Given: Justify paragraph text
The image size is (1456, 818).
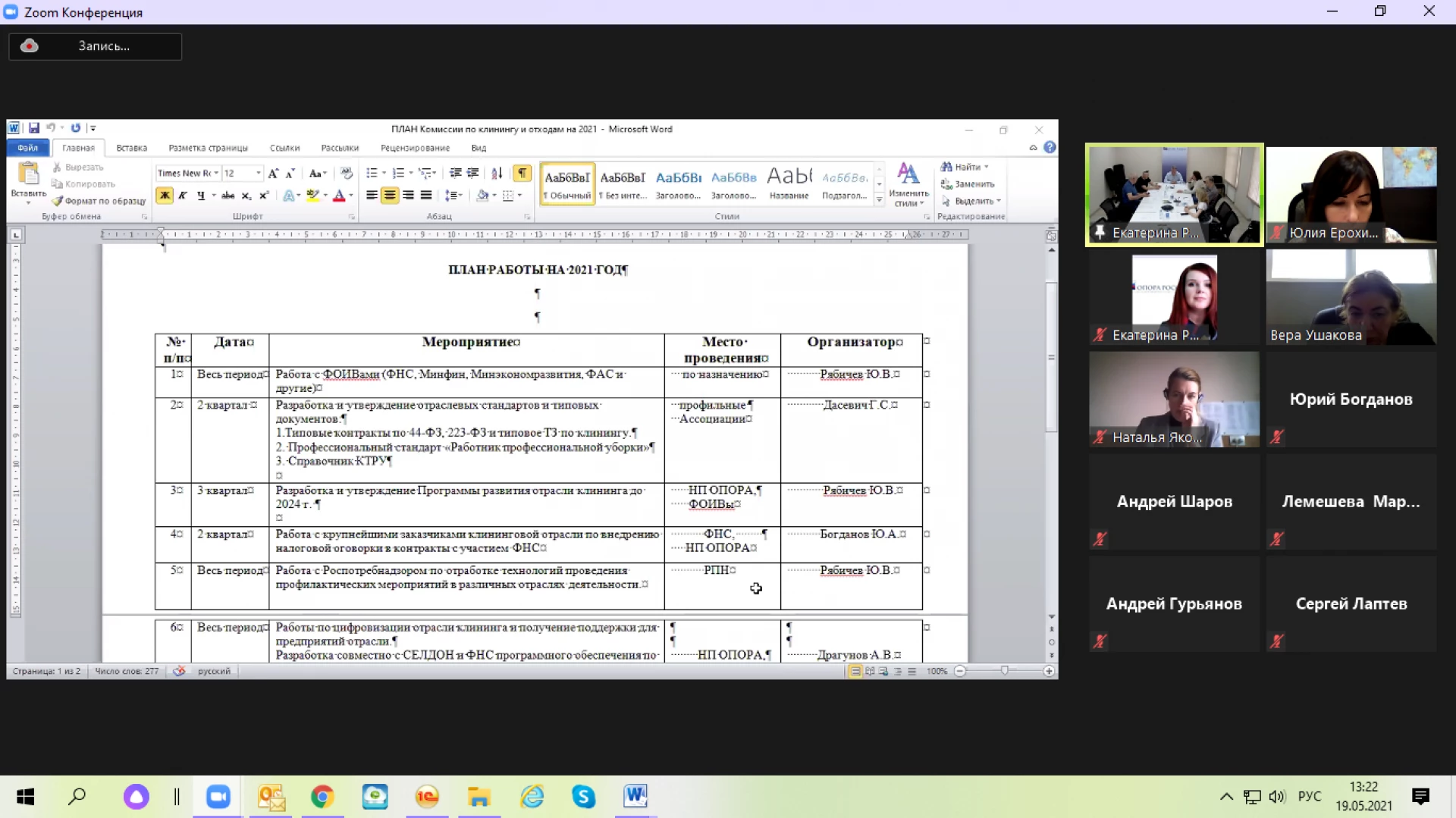Looking at the screenshot, I should (x=426, y=196).
